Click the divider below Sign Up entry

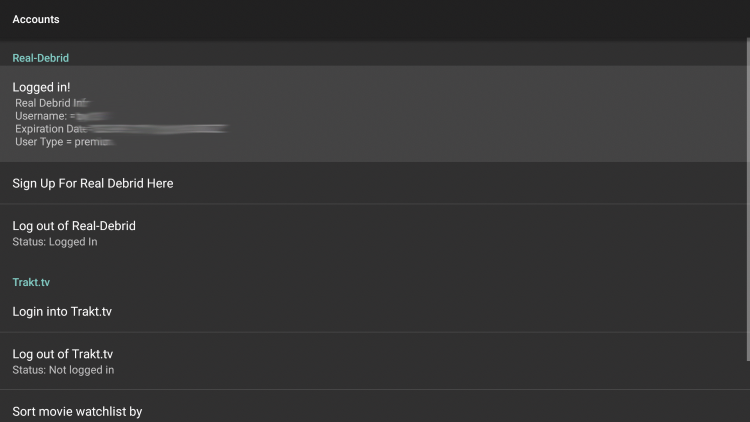coord(373,204)
